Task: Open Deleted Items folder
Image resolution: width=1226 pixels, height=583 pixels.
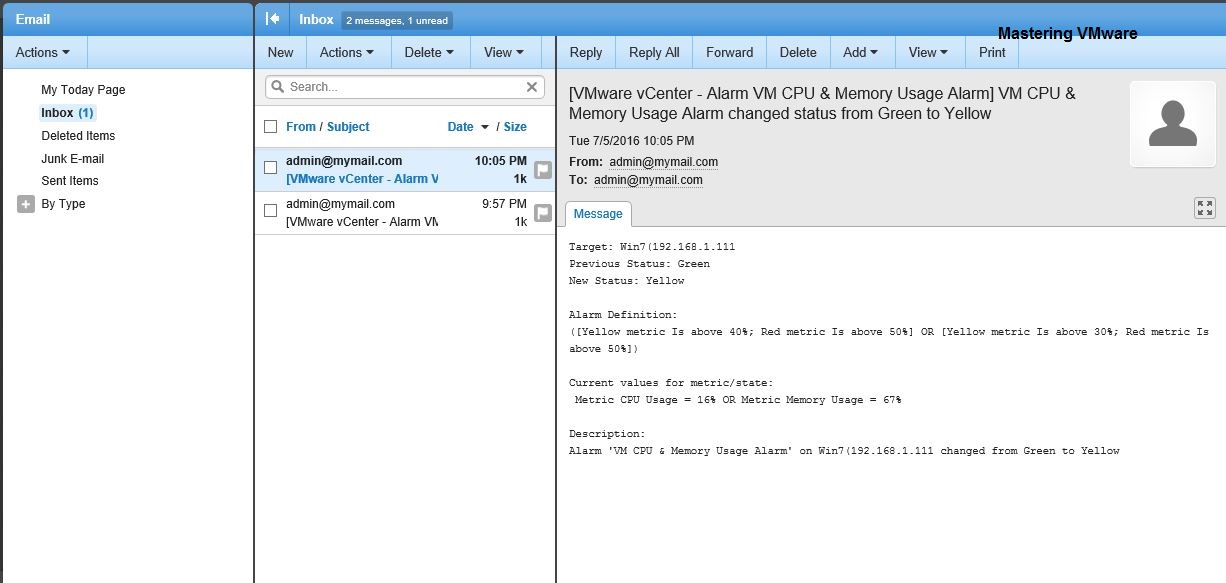Action: pos(78,136)
